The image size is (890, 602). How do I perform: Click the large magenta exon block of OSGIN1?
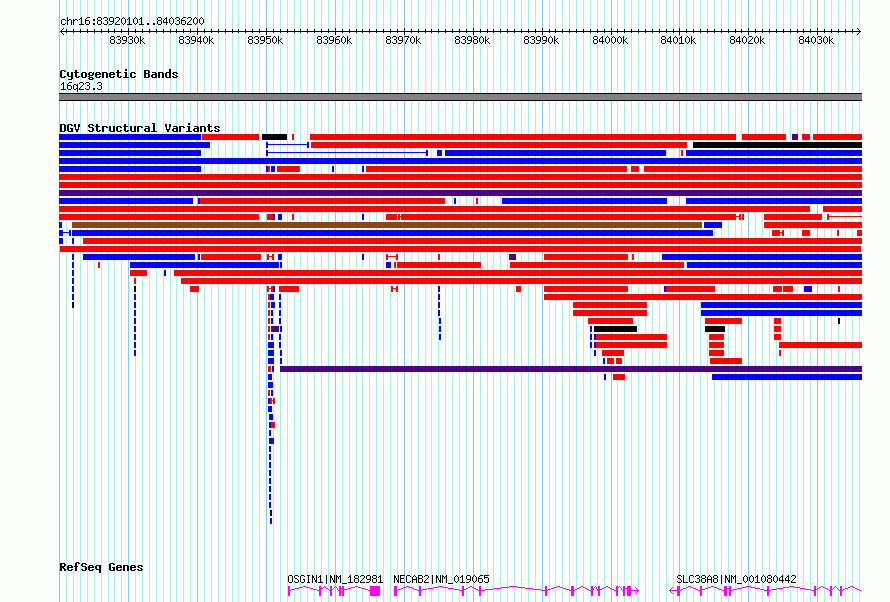375,591
